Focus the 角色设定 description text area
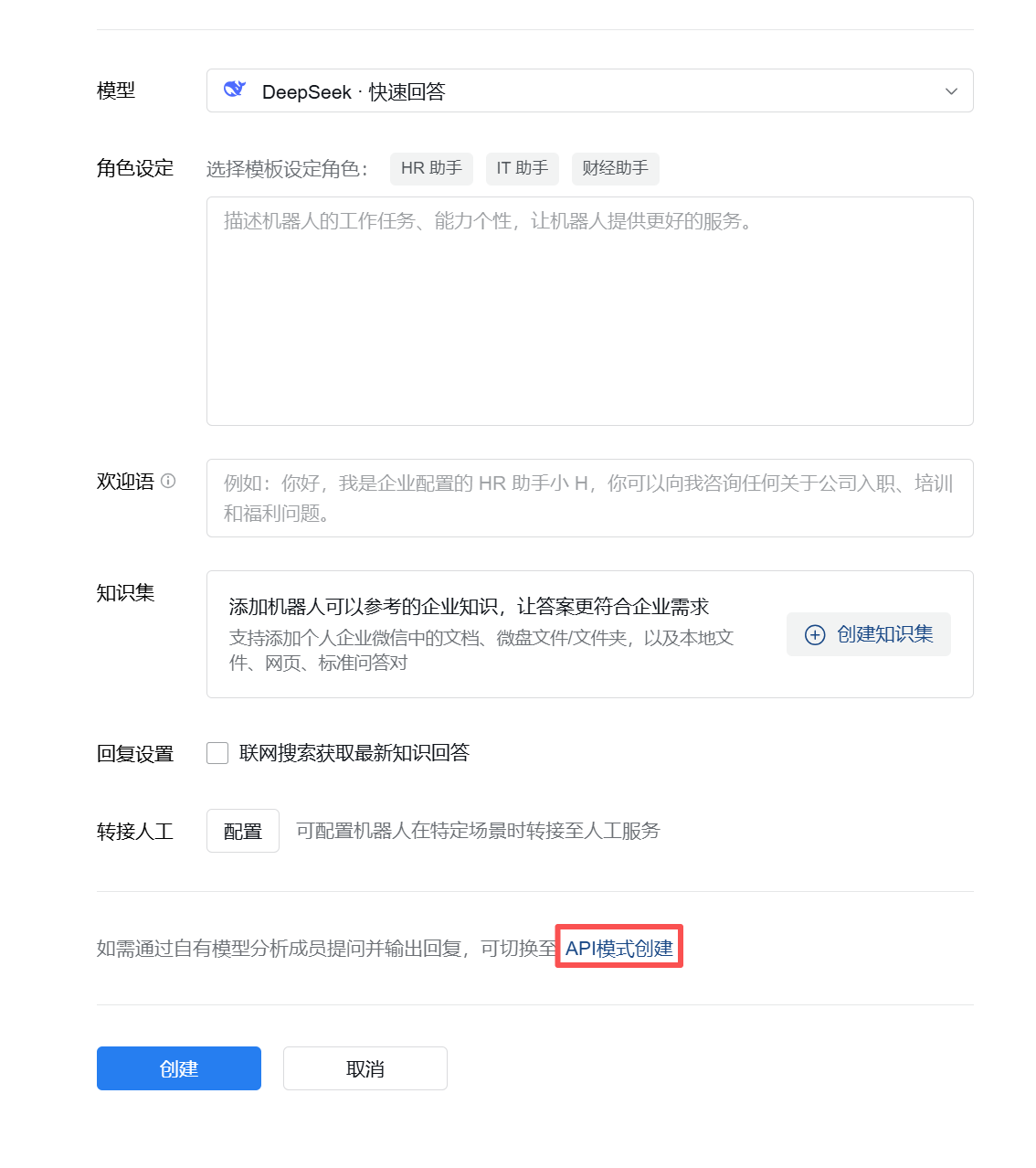The height and width of the screenshot is (1168, 1036). [x=589, y=311]
